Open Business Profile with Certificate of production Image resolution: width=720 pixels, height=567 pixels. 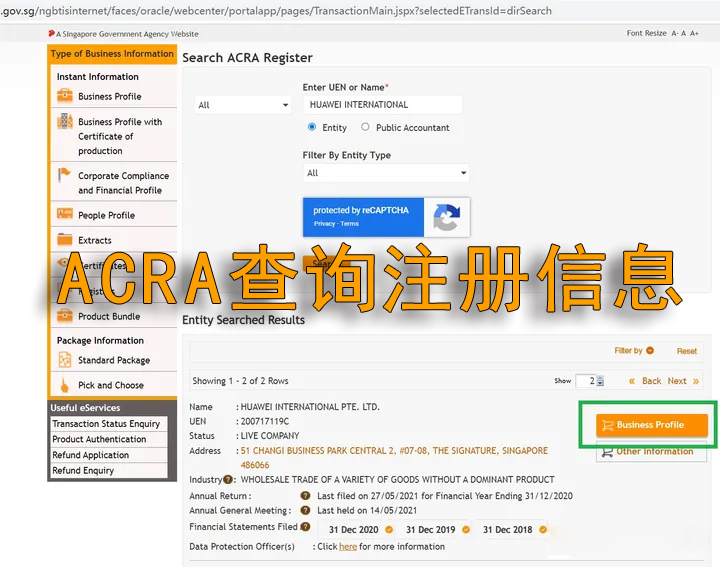[x=120, y=136]
